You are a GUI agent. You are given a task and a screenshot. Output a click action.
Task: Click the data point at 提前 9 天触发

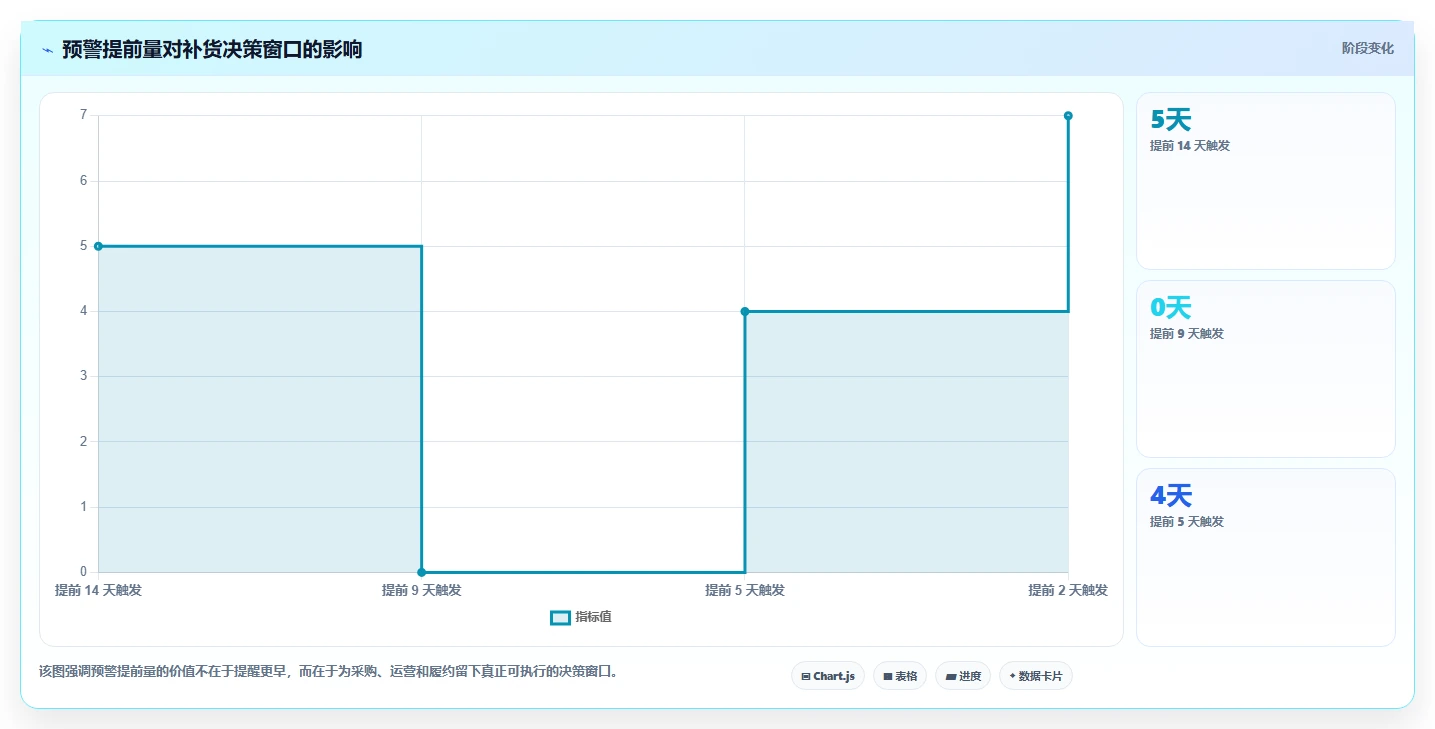point(422,572)
